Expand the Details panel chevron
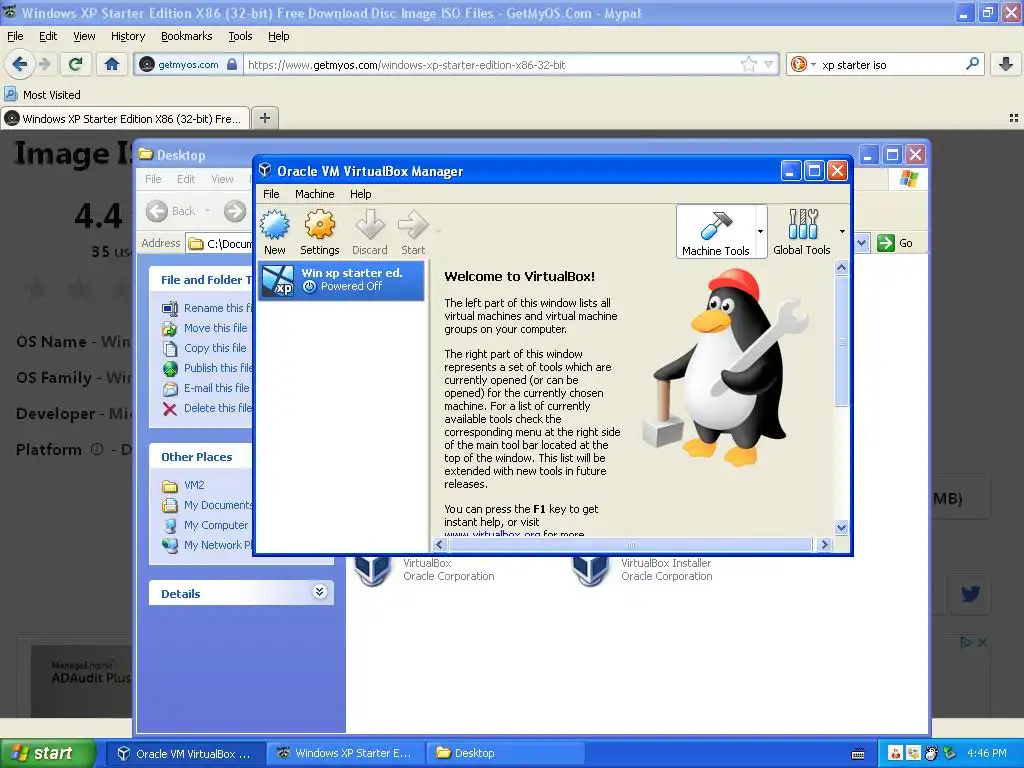This screenshot has width=1024, height=768. pos(319,592)
